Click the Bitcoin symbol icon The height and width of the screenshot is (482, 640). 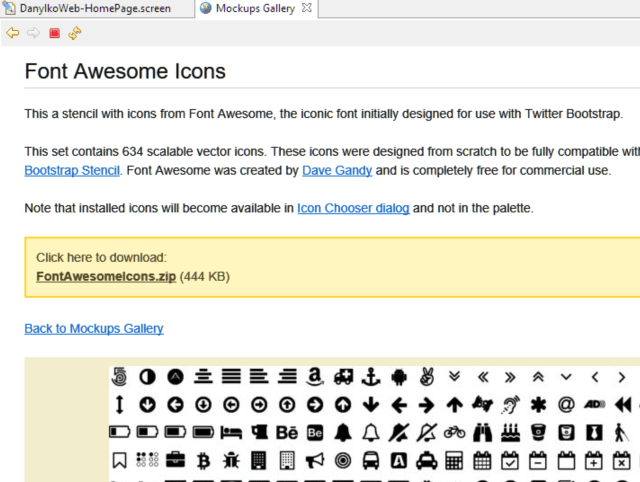click(x=203, y=461)
